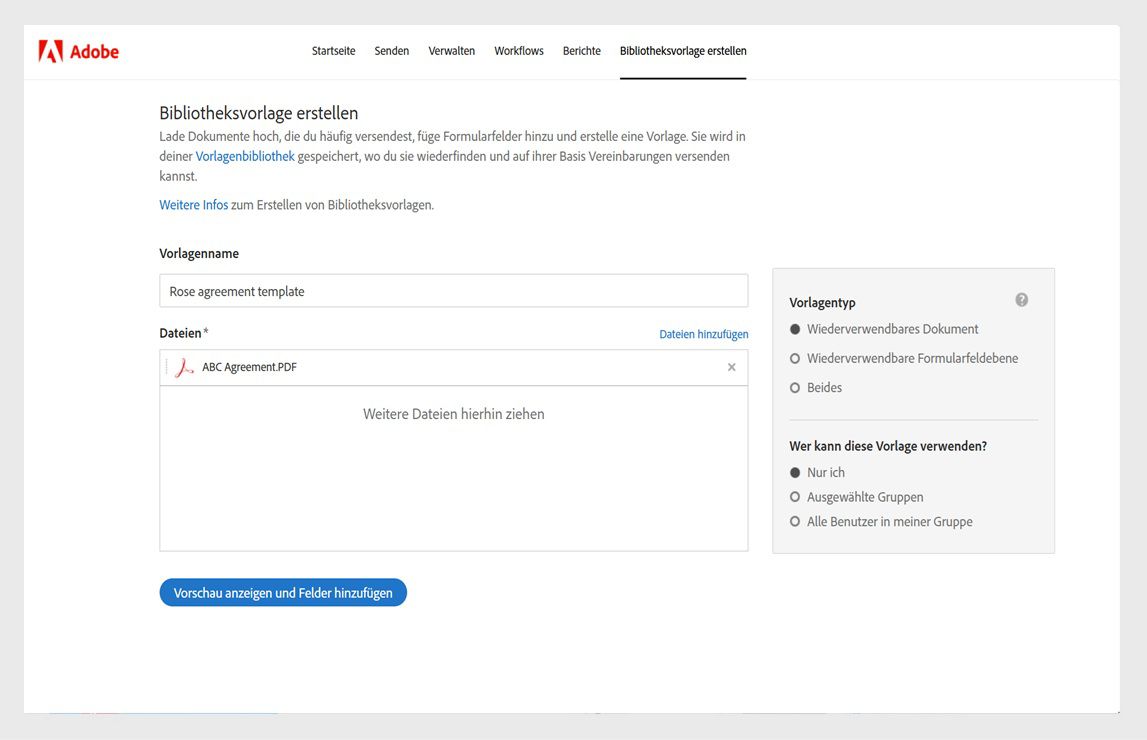
Task: Go to the Senden tab
Action: tap(392, 51)
